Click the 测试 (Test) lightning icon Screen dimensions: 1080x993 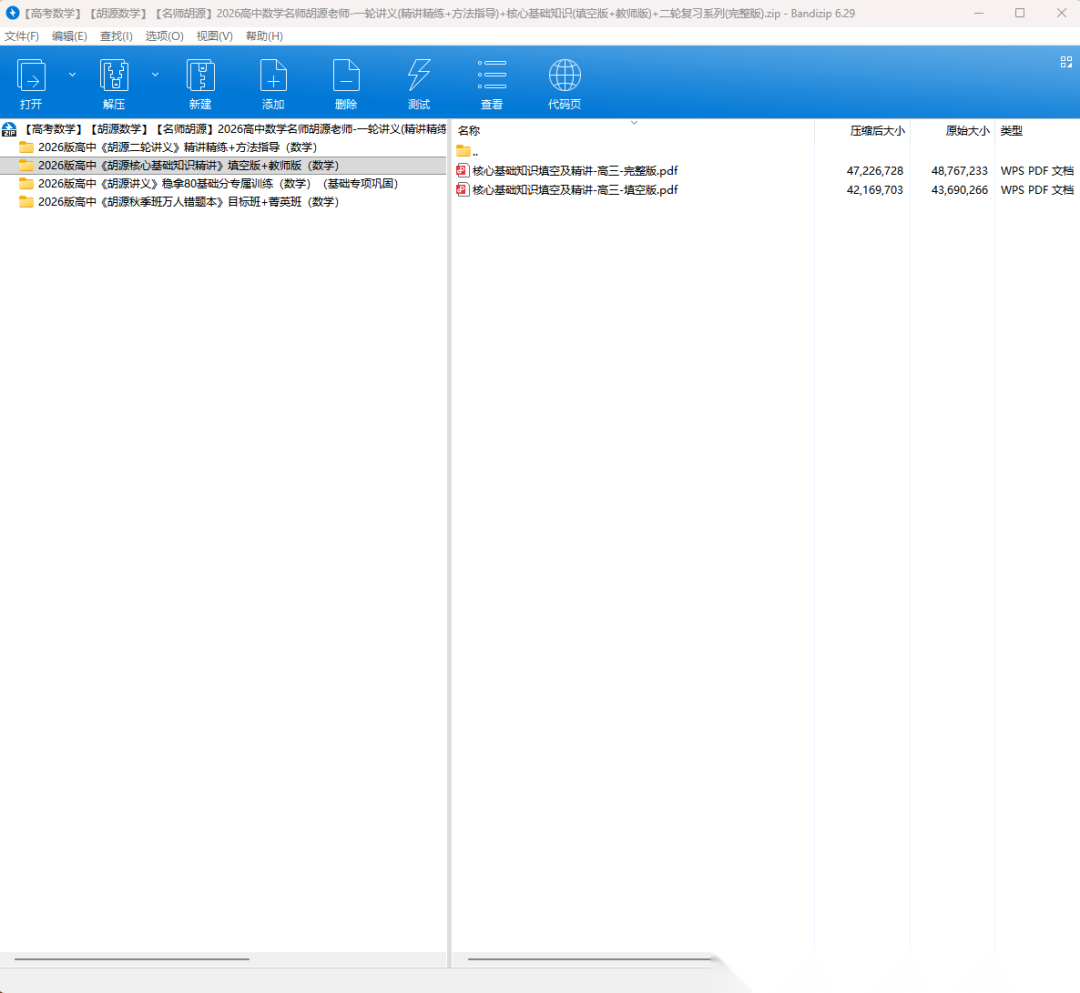[419, 77]
